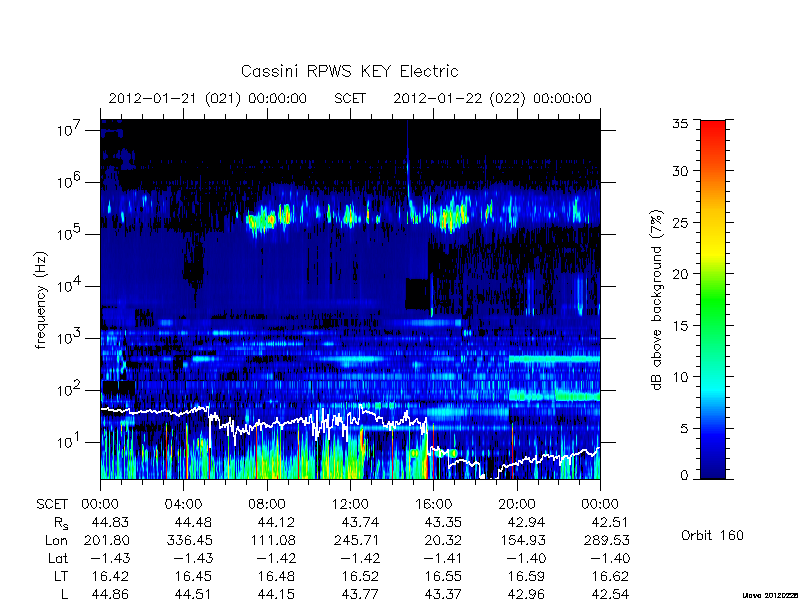Click the 'Rs' row label
The height and width of the screenshot is (600, 800).
[x=61, y=523]
